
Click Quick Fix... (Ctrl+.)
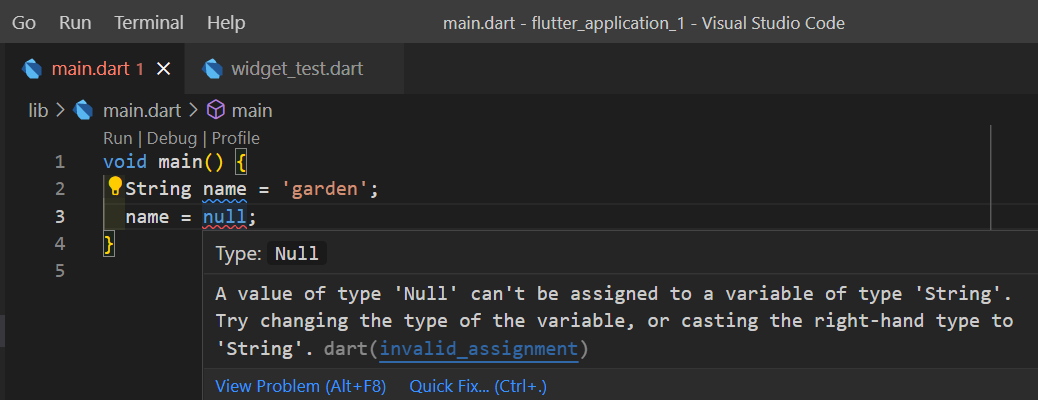pos(478,386)
